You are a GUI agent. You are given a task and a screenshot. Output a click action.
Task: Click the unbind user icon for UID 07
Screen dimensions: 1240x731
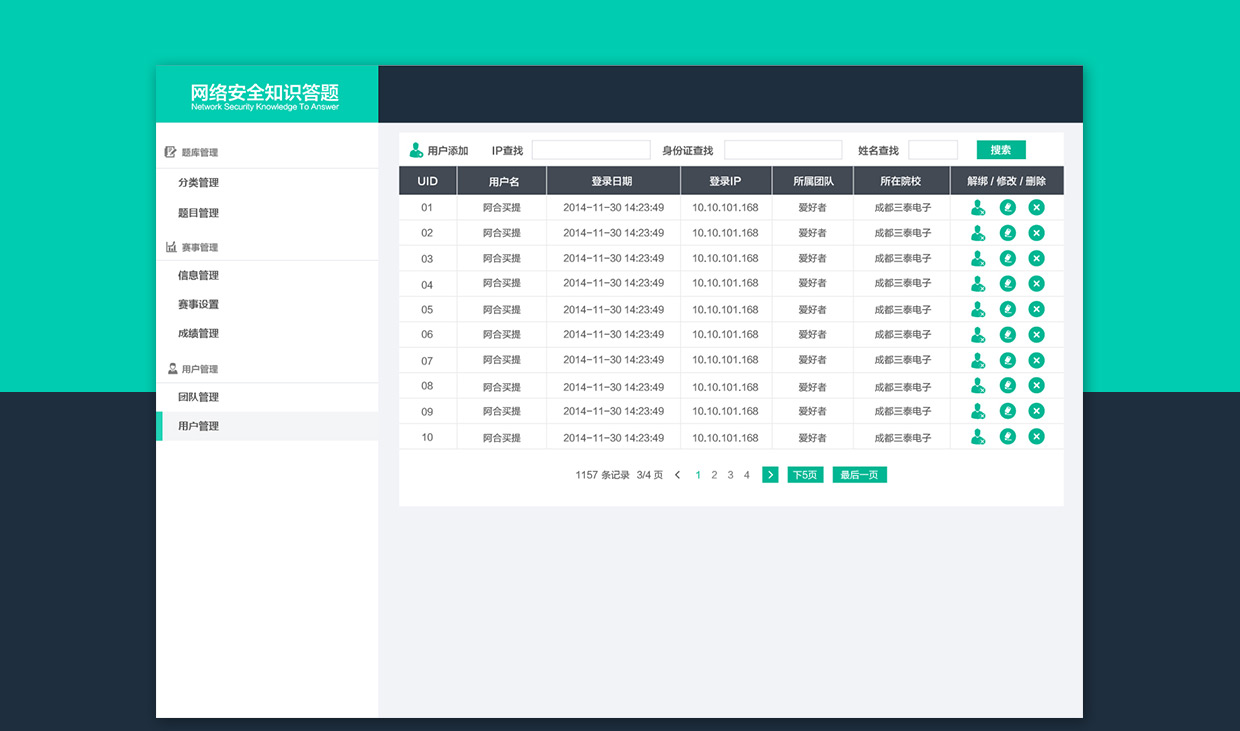[978, 360]
